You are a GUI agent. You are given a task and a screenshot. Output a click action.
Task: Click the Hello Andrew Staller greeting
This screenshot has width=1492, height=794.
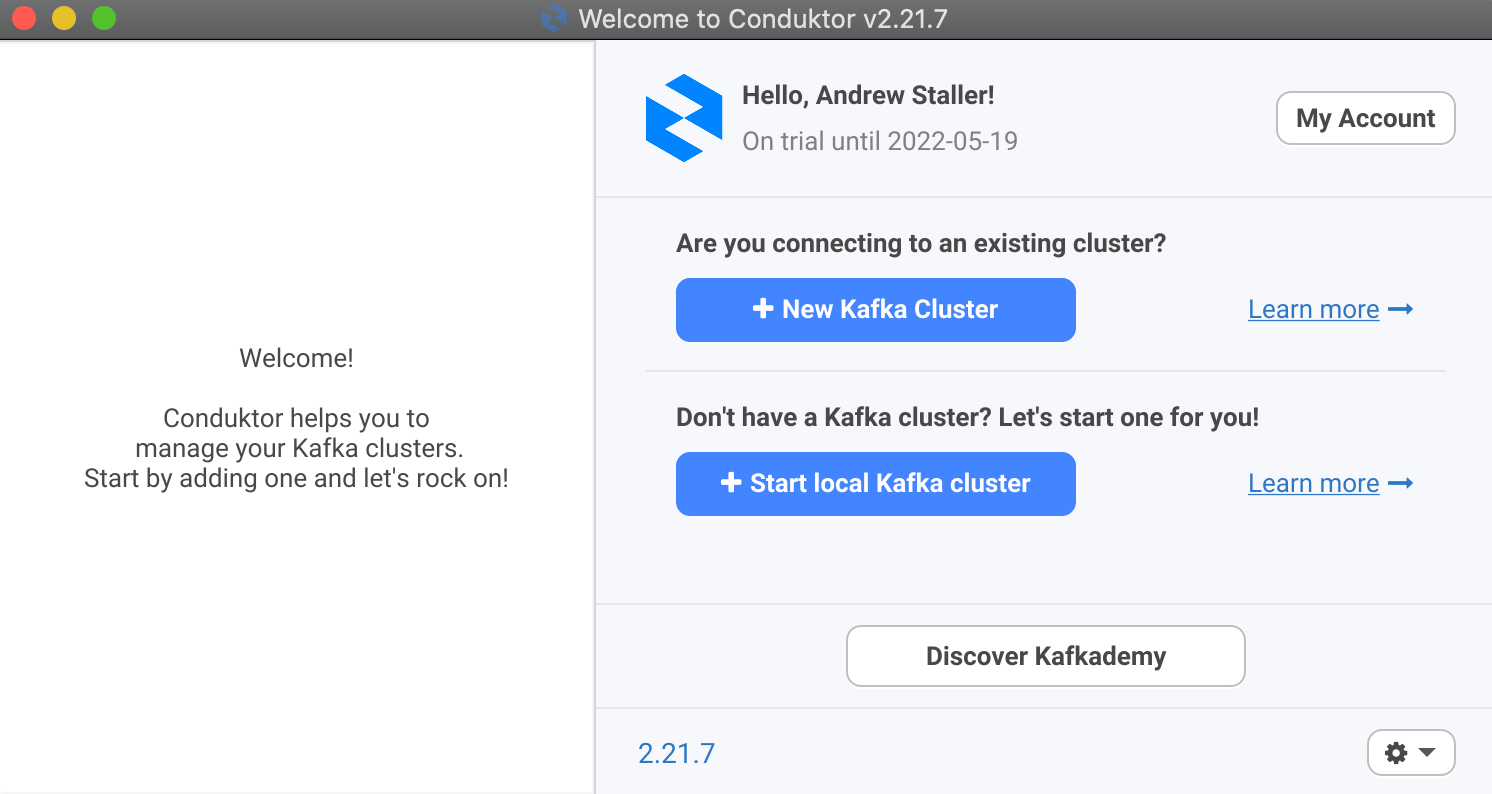click(x=869, y=94)
